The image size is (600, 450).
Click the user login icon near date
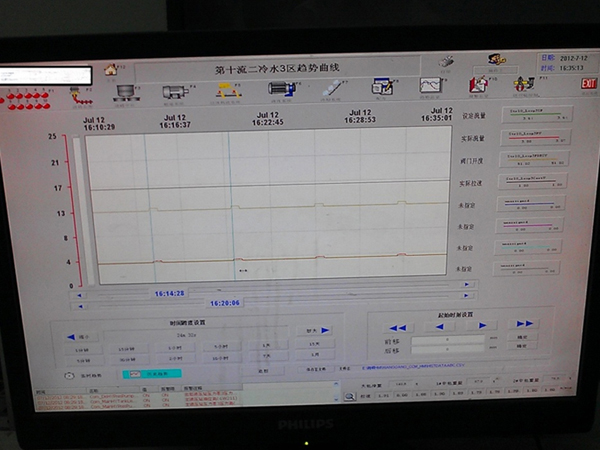[x=496, y=60]
